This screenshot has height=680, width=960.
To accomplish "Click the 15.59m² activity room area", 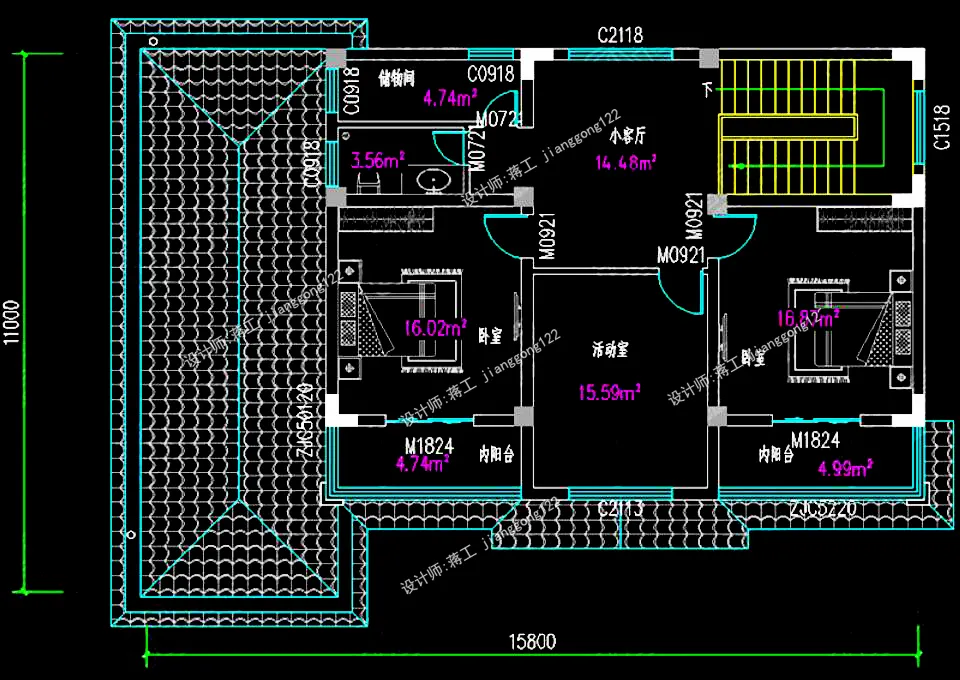I will click(x=609, y=392).
